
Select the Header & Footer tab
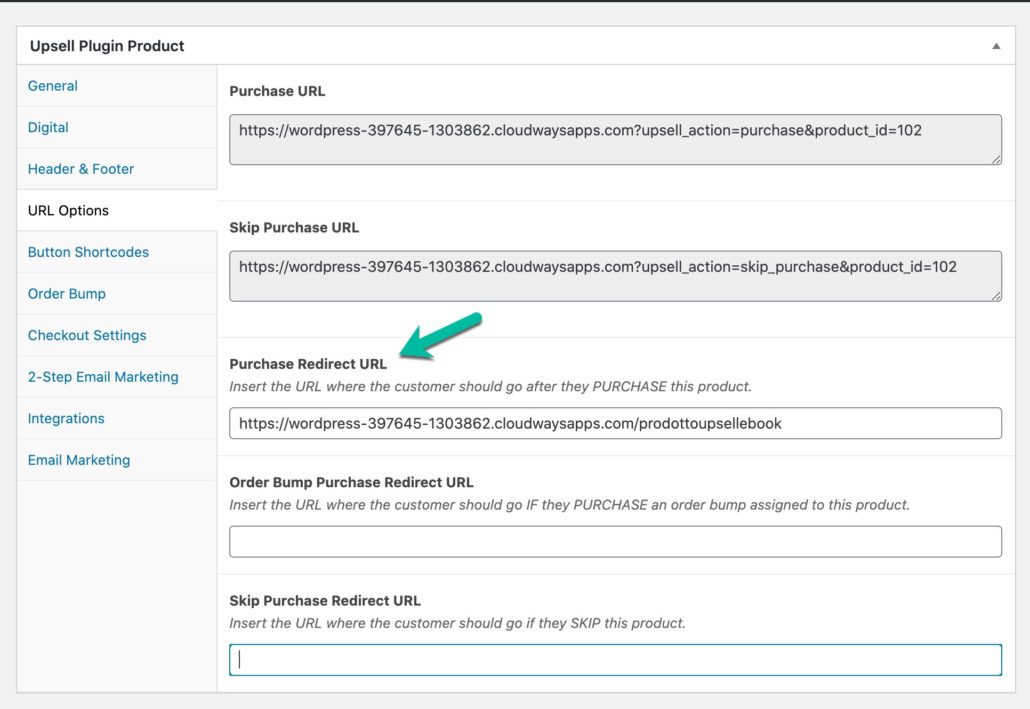[80, 169]
